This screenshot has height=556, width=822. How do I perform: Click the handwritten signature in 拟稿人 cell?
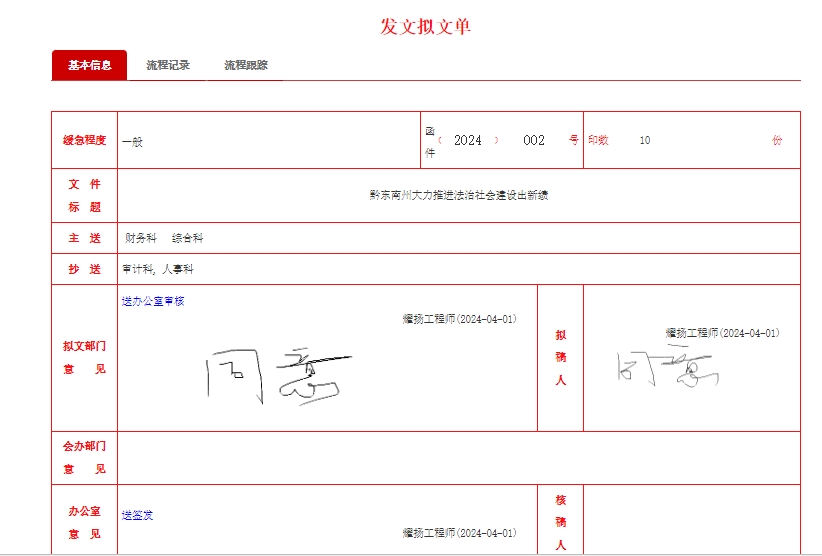coord(668,366)
